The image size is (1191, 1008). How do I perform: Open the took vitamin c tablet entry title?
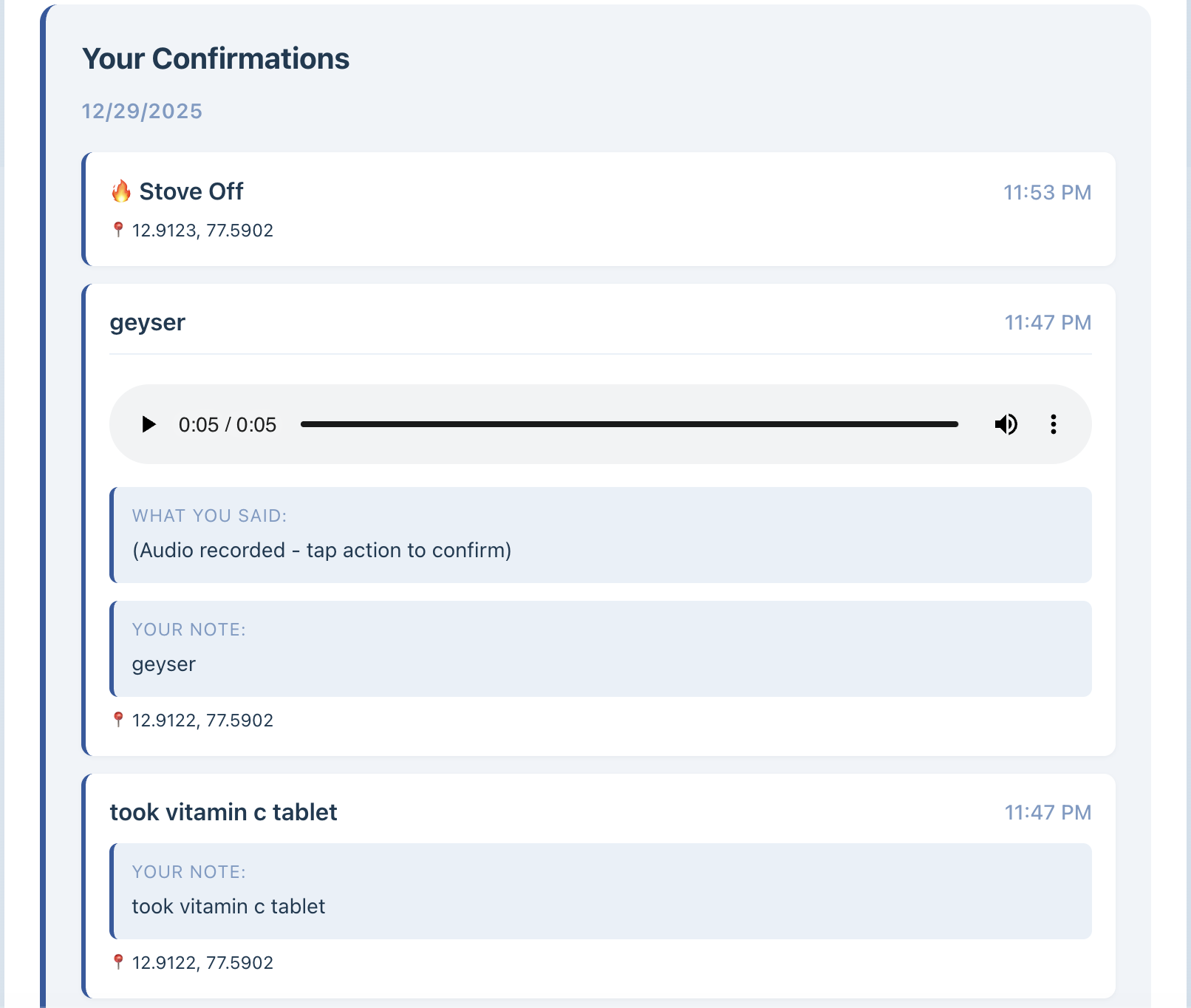[223, 812]
